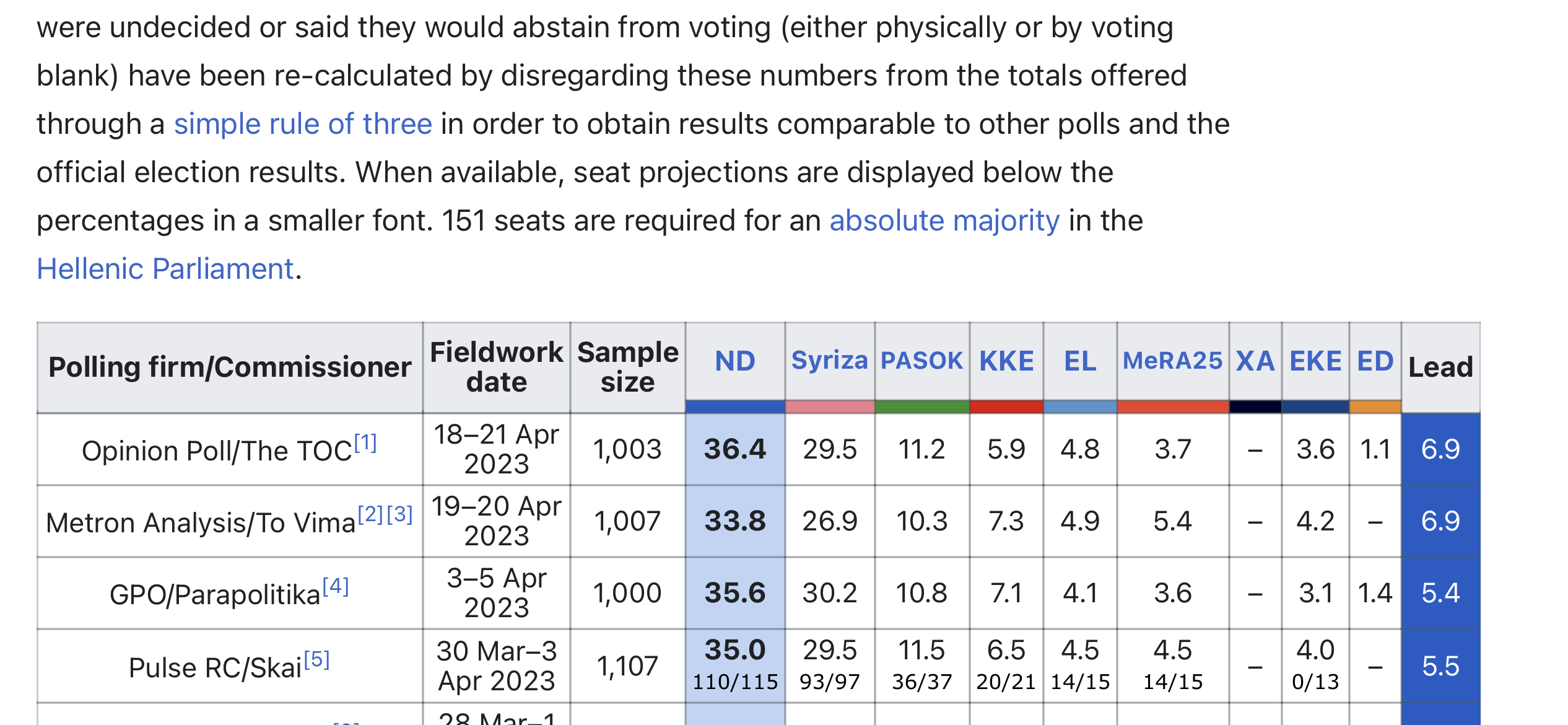
Task: Open citation [4] beside GPO/Parapolitika
Action: pyautogui.click(x=336, y=587)
